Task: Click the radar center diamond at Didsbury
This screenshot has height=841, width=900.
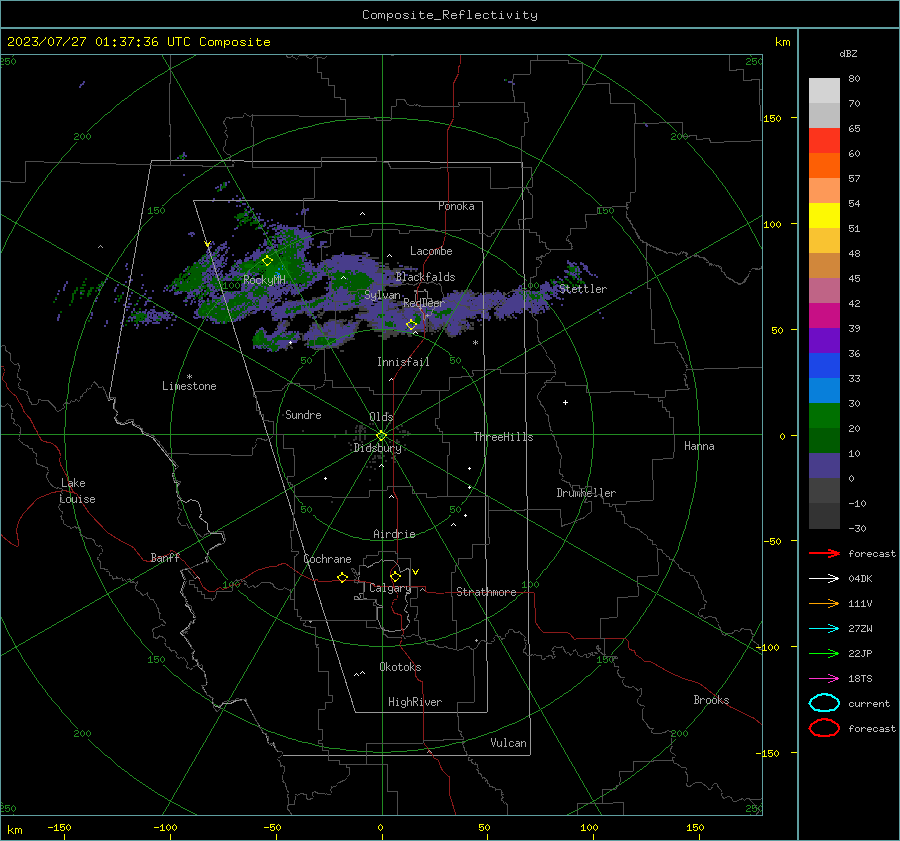Action: (x=381, y=436)
